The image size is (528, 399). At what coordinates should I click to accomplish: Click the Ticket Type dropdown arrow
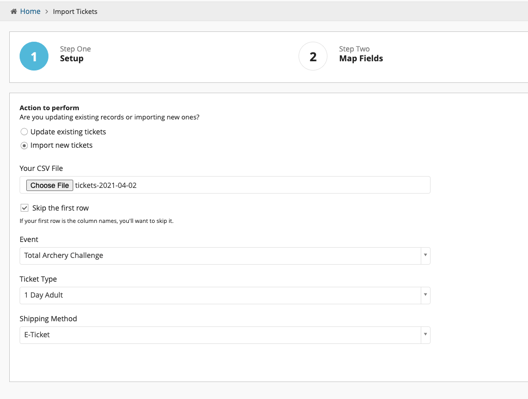[x=425, y=295]
